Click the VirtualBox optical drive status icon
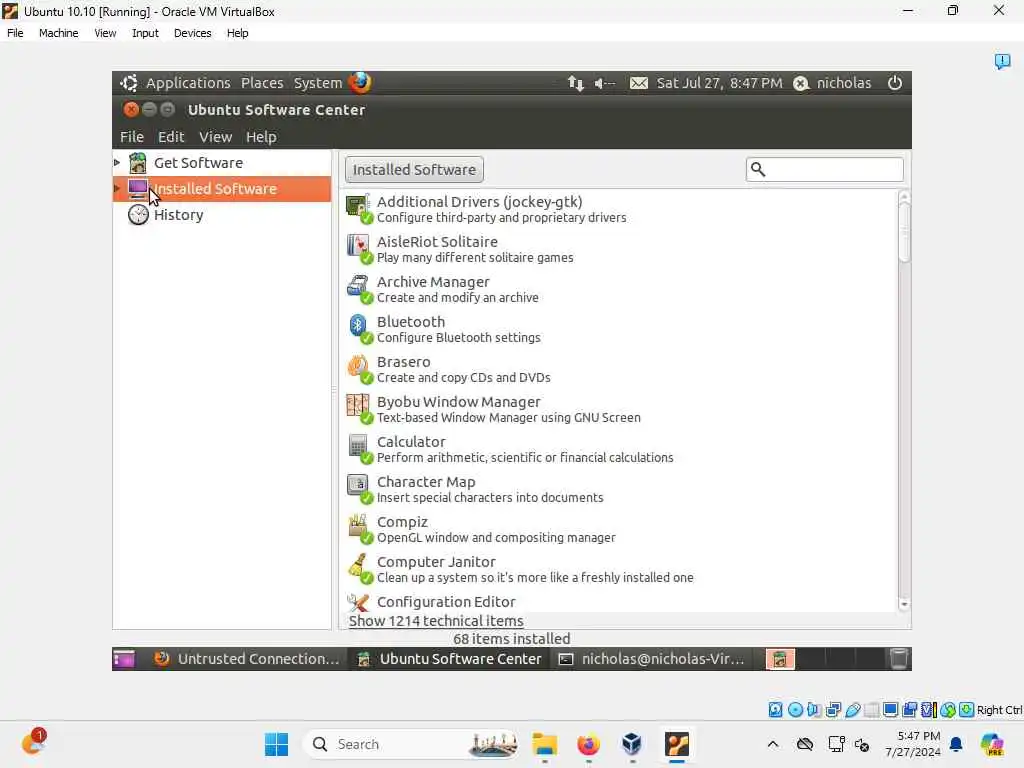Screen dimensions: 1024x768 (x=795, y=710)
